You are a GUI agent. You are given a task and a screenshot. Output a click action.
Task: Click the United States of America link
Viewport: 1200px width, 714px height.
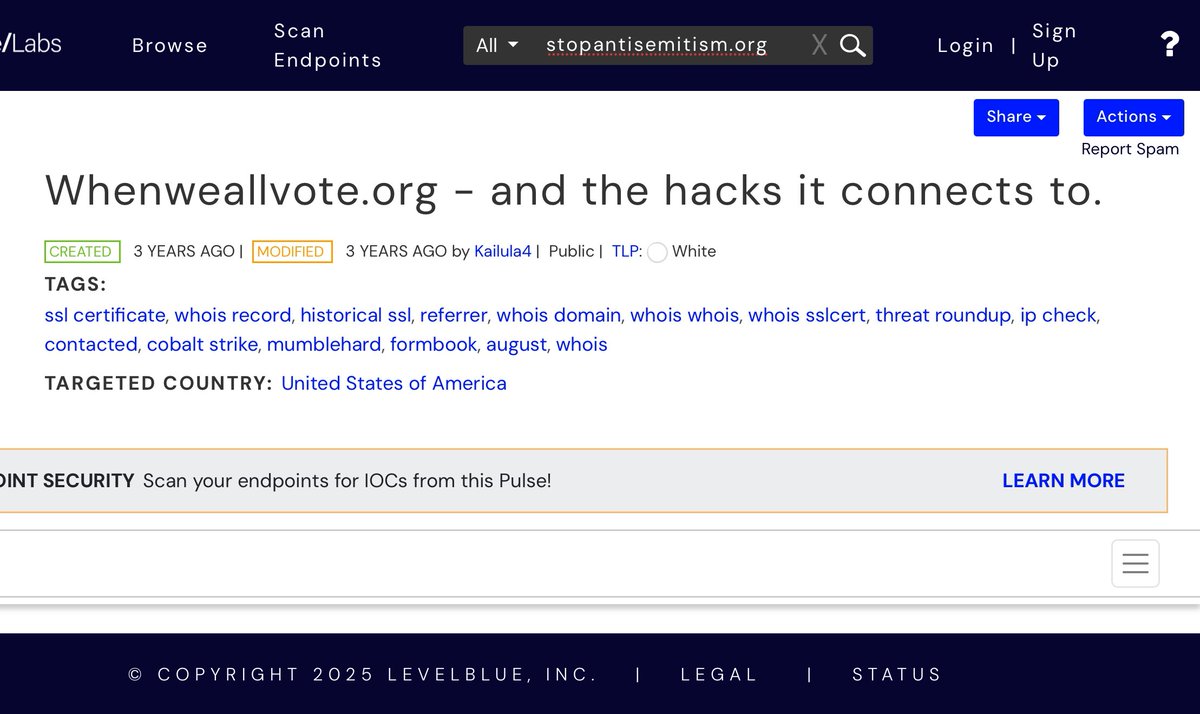[x=394, y=383]
